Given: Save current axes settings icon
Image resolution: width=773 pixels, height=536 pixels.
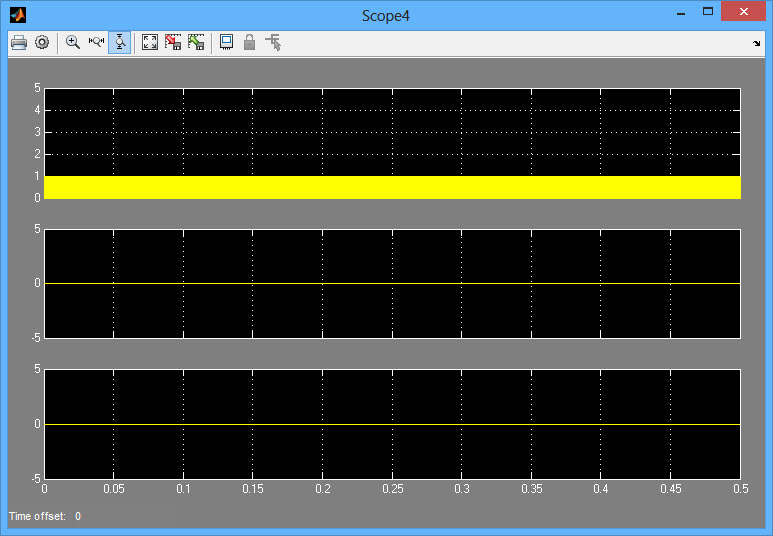Looking at the screenshot, I should (173, 42).
